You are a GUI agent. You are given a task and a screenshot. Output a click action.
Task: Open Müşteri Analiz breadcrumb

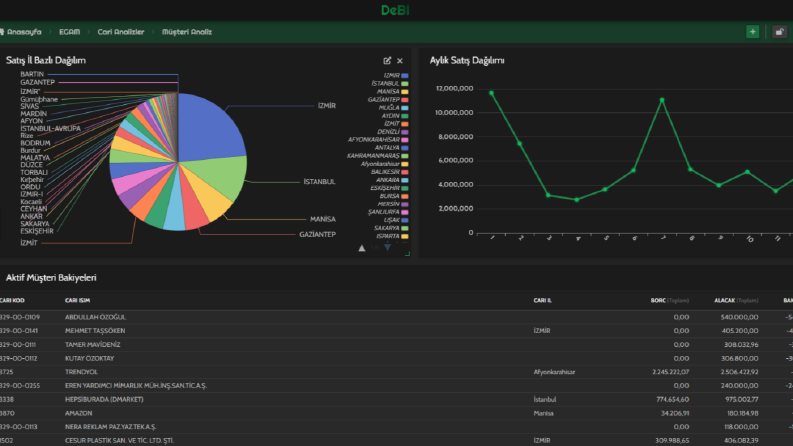(187, 32)
